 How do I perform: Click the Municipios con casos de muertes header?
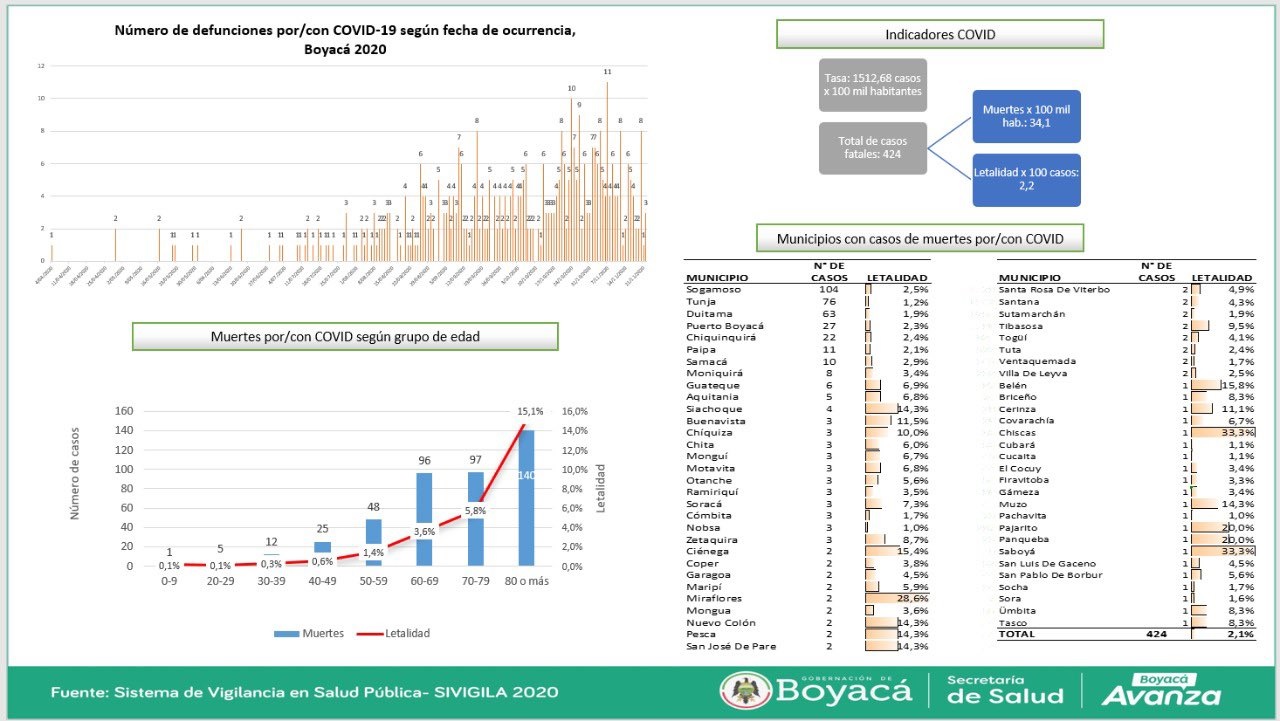click(x=920, y=239)
